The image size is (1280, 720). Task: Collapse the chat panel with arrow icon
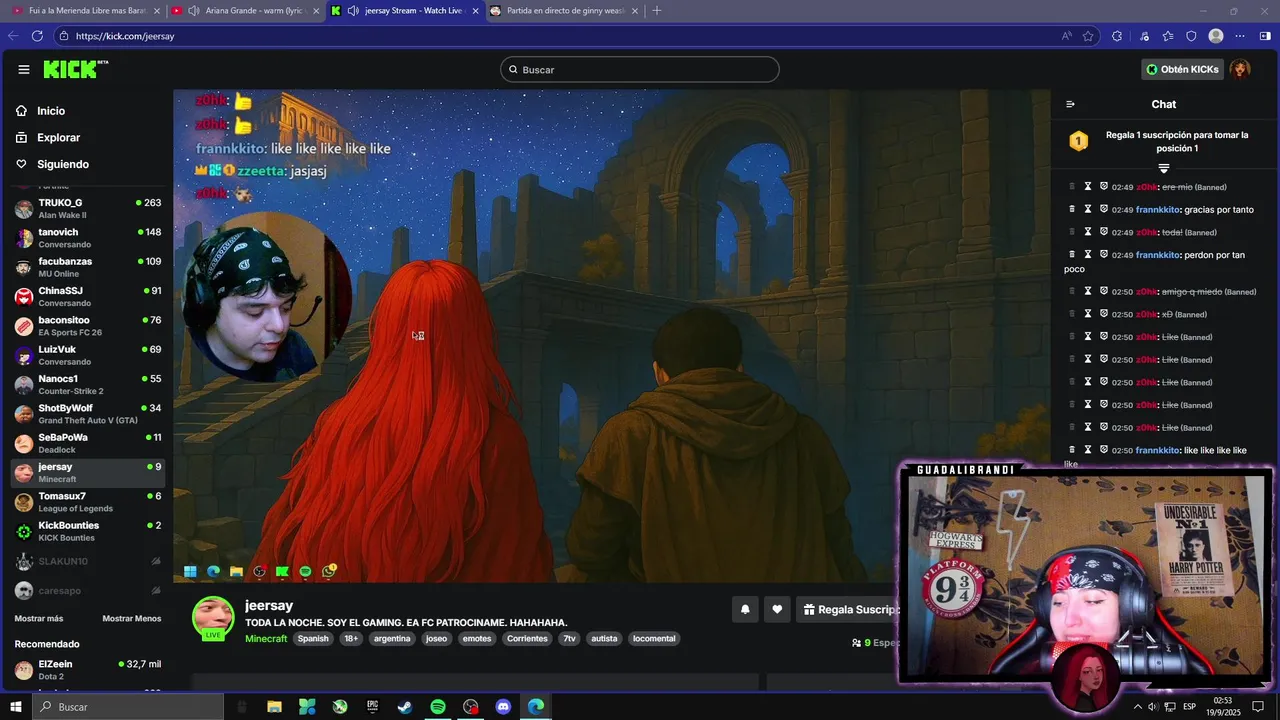click(1070, 104)
